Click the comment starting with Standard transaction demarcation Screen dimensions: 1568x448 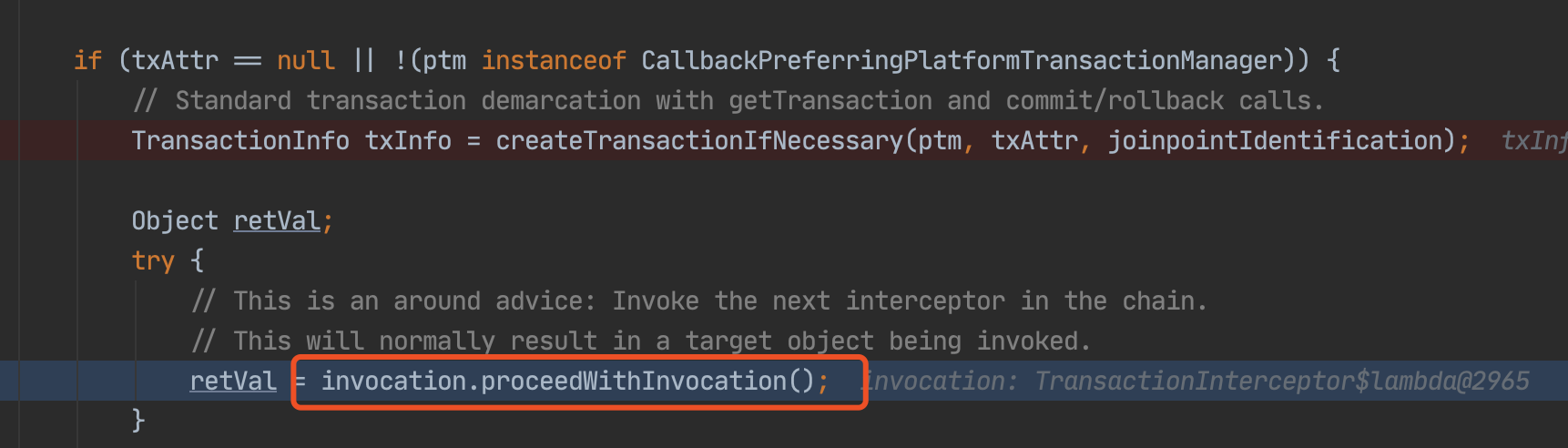728,100
